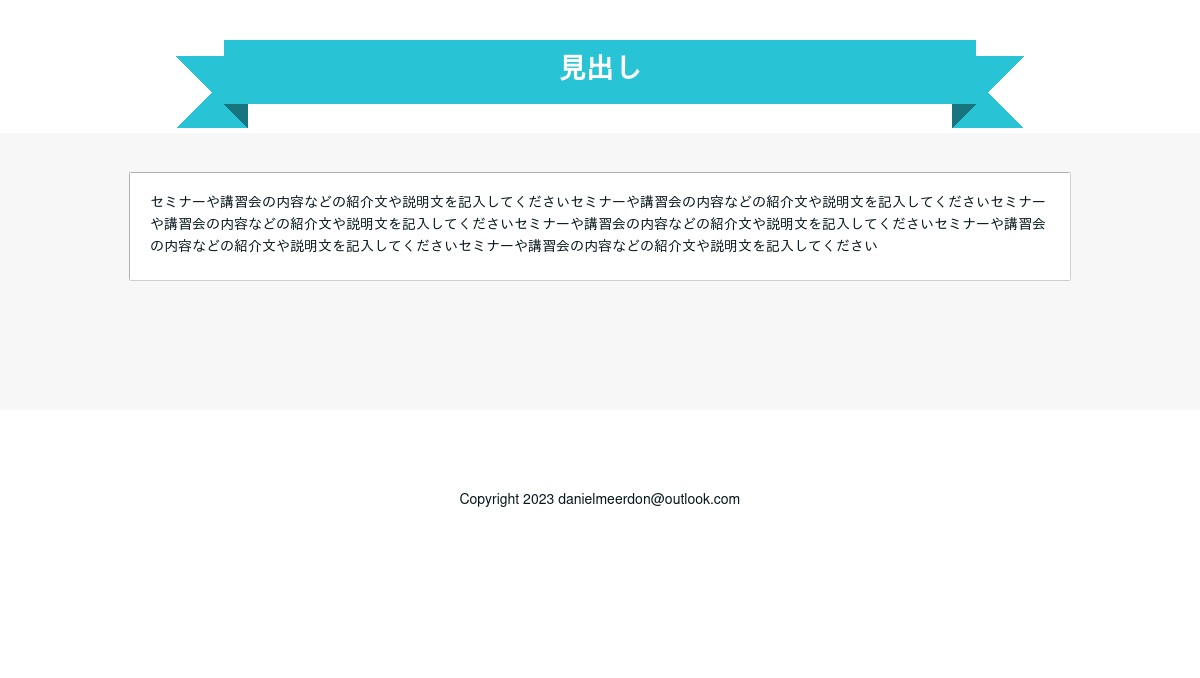Click the danielmeerdon@outlook.com email address
This screenshot has height=678, width=1200.
pyautogui.click(x=649, y=499)
